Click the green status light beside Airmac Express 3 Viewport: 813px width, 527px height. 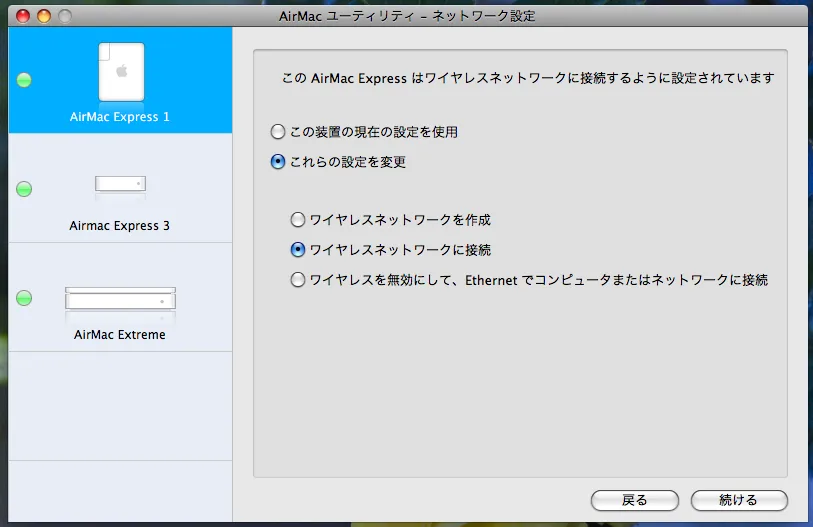25,189
